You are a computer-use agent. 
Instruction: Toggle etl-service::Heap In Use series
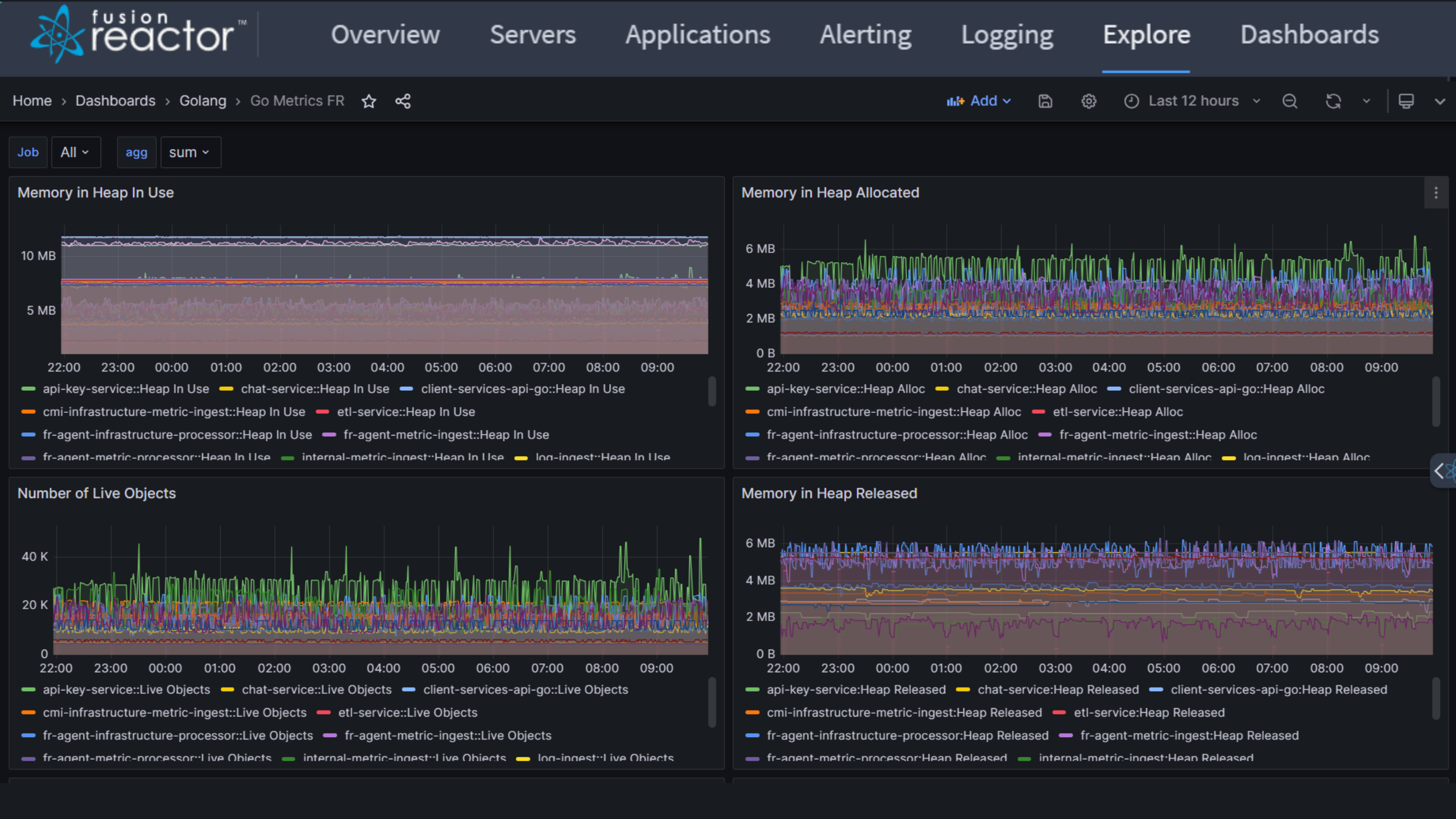[x=406, y=412]
